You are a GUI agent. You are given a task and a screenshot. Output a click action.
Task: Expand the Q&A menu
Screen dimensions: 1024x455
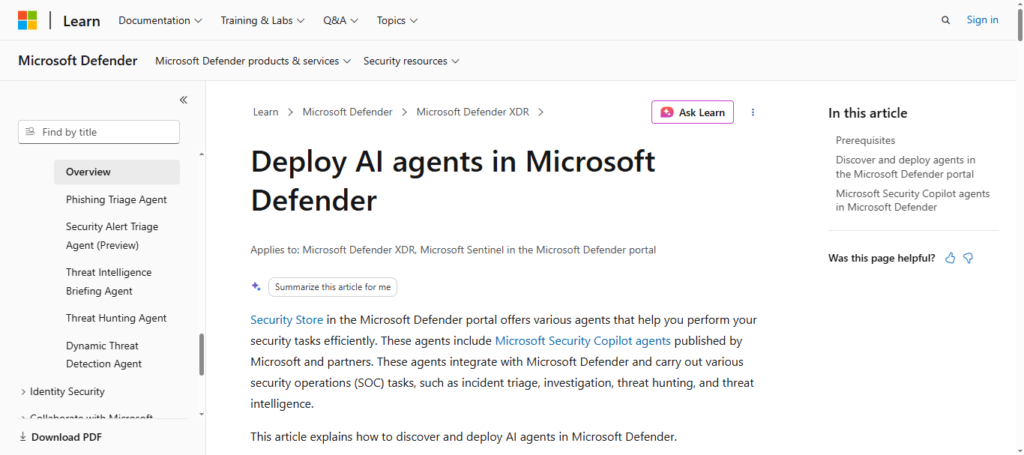[x=340, y=20]
